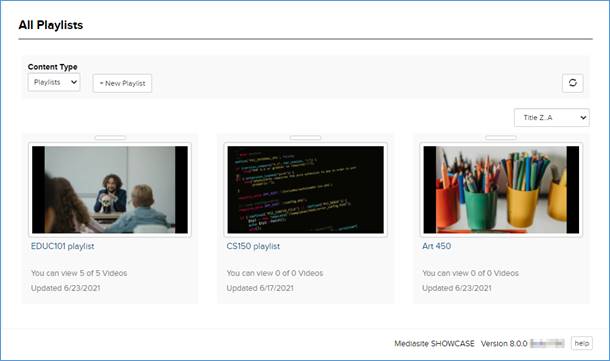
Task: Click the Art 450 colored pencils thumbnail
Action: pyautogui.click(x=501, y=189)
